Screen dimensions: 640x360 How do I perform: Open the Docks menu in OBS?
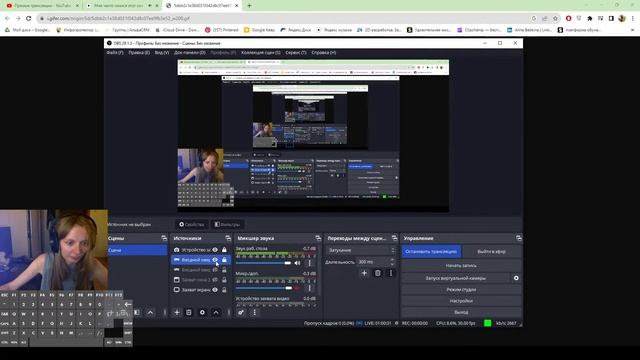click(190, 53)
